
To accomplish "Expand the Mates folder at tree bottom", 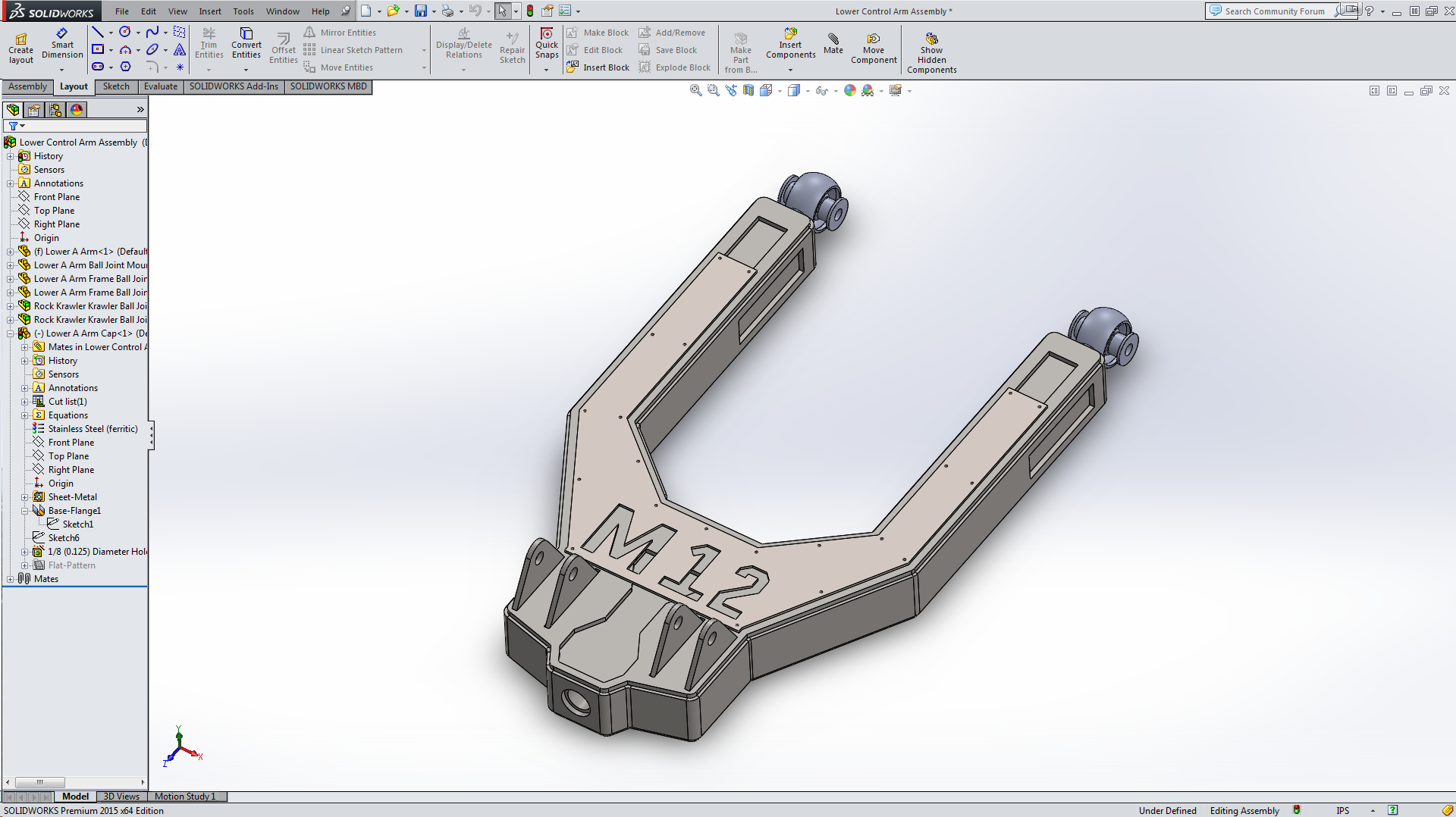I will (11, 579).
